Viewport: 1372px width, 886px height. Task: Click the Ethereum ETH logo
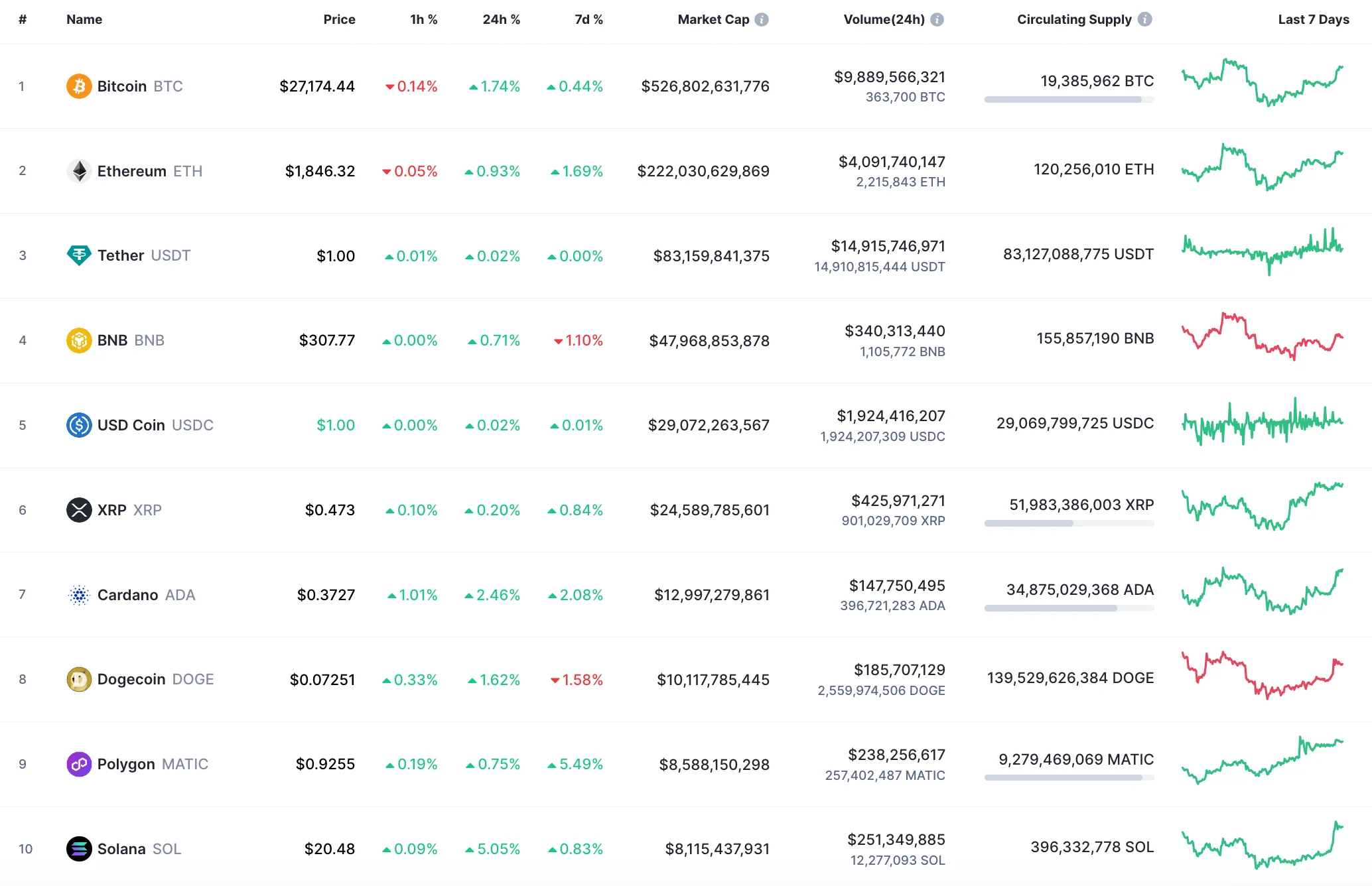pyautogui.click(x=79, y=170)
